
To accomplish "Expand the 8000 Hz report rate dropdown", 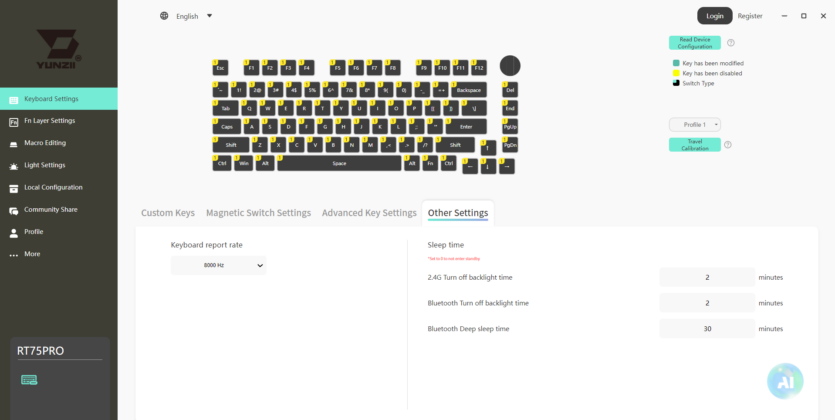I will (x=218, y=265).
